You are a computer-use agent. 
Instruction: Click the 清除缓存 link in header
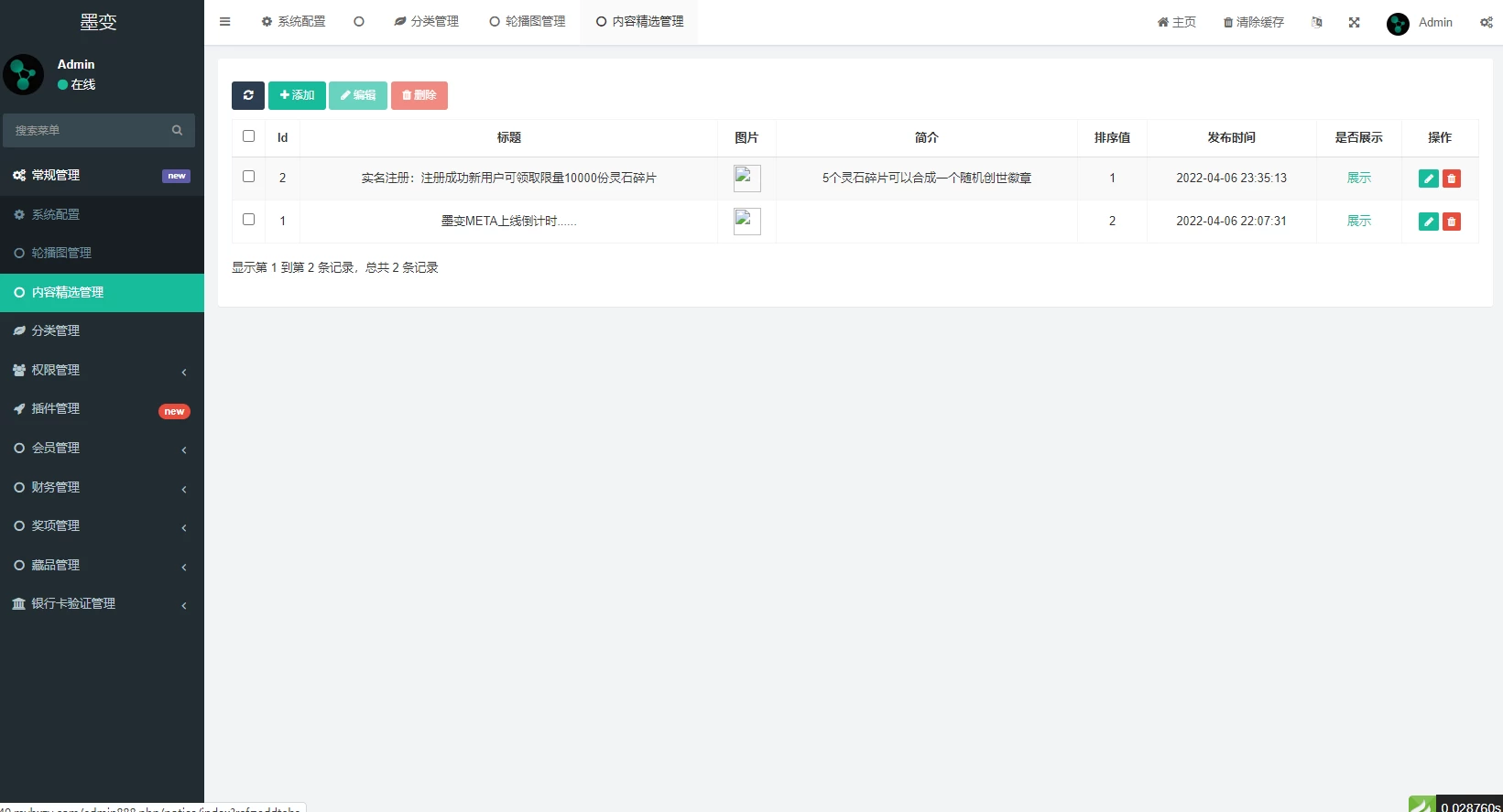[x=1254, y=22]
